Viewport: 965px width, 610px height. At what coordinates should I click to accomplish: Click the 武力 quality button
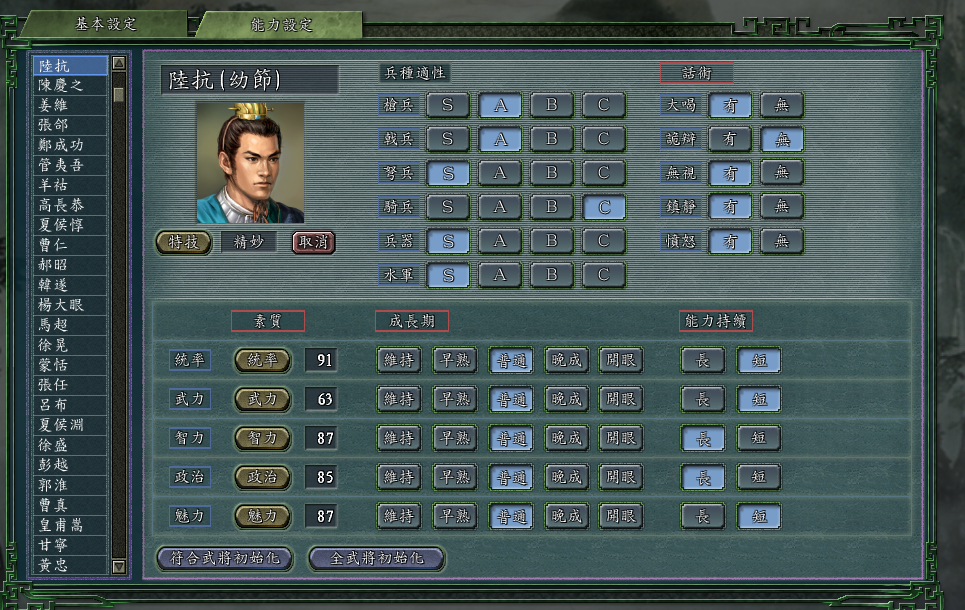[263, 399]
